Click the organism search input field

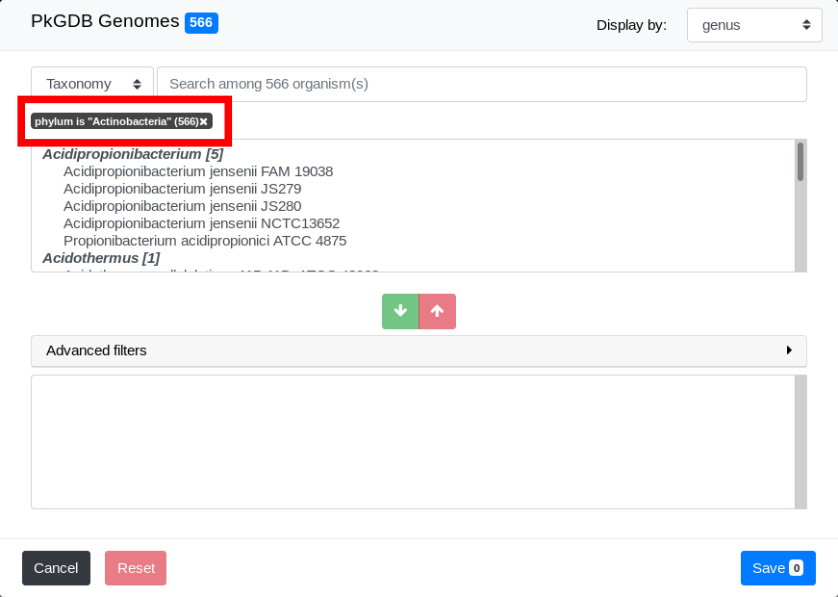(x=482, y=84)
